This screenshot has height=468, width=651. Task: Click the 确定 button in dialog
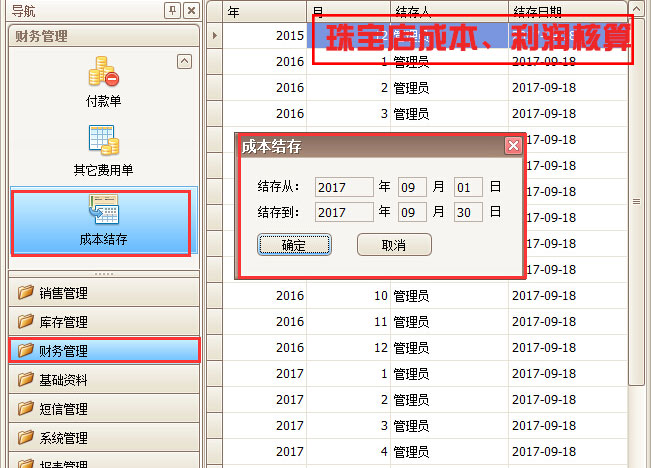tap(294, 245)
